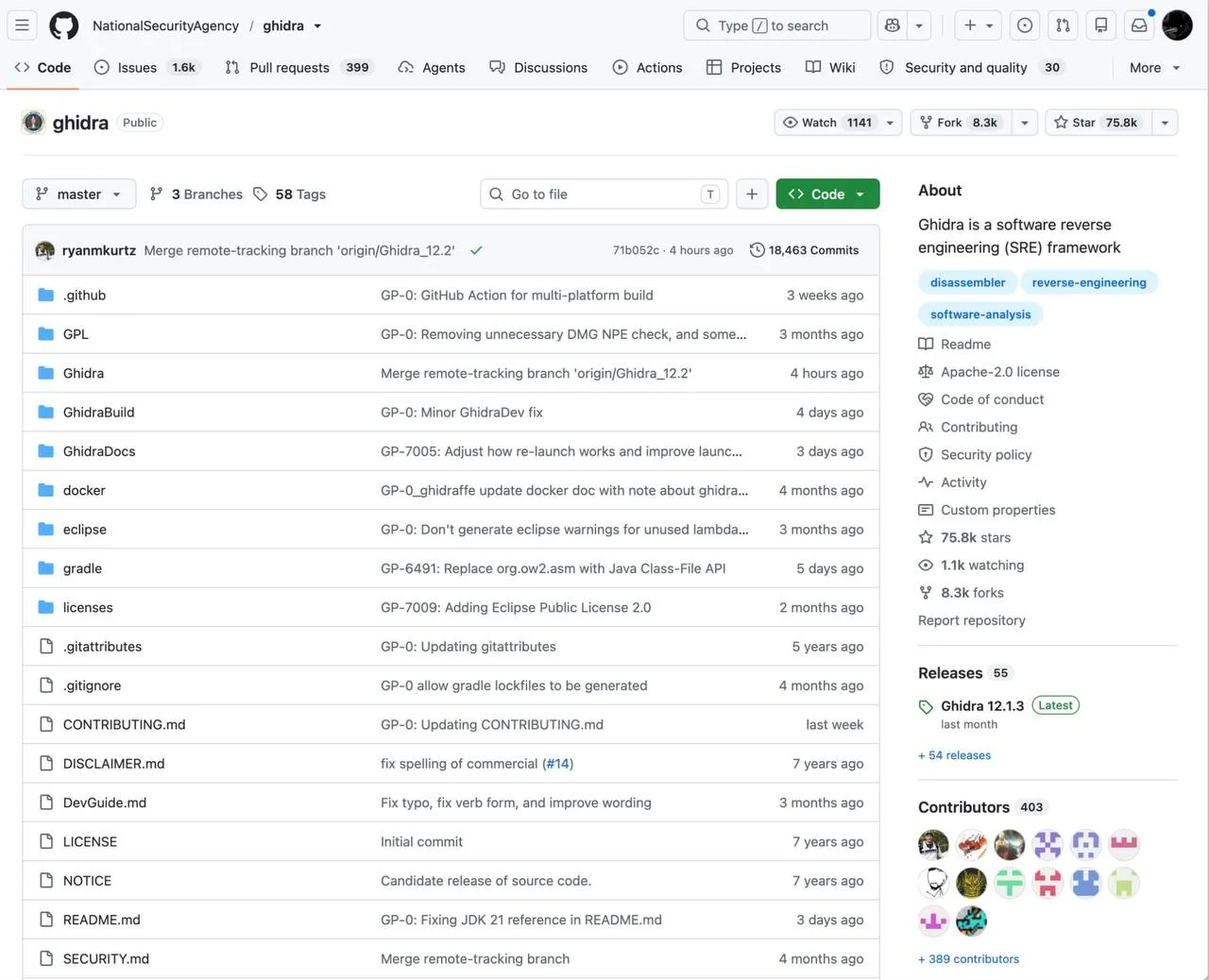Open the Issues inbox icon in header
This screenshot has width=1209, height=980.
coord(1025,25)
